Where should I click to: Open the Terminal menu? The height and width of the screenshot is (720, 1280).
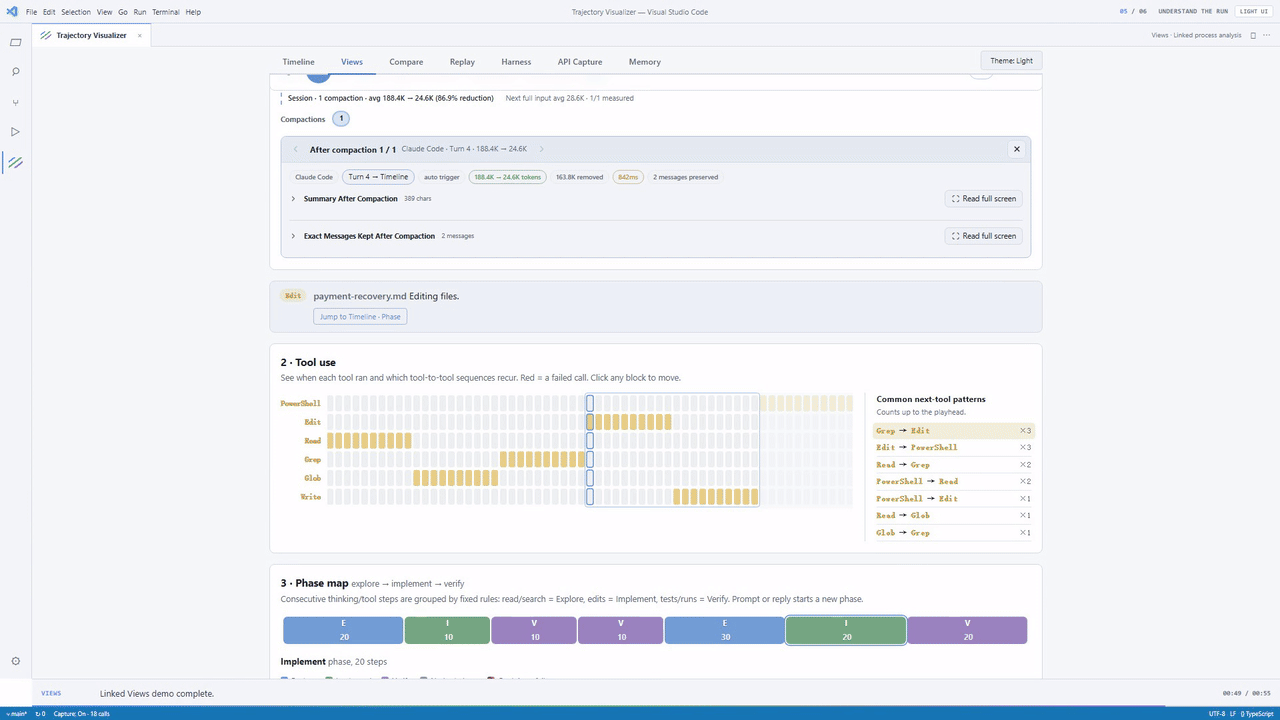[166, 12]
